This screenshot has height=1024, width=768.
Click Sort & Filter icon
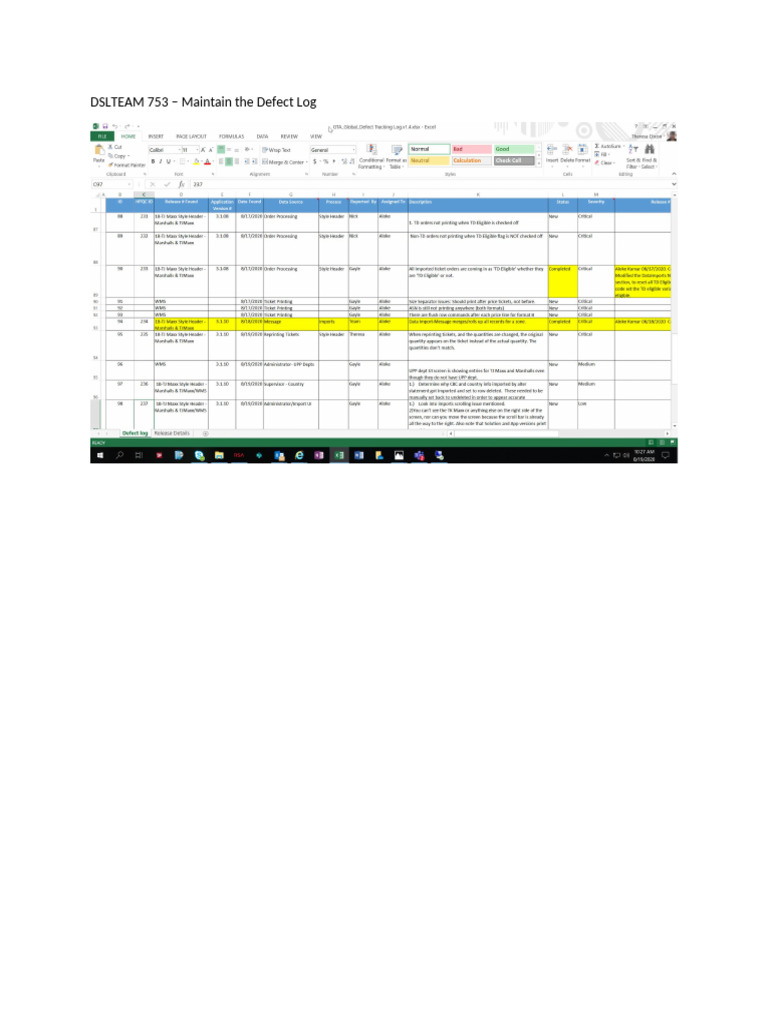(633, 157)
